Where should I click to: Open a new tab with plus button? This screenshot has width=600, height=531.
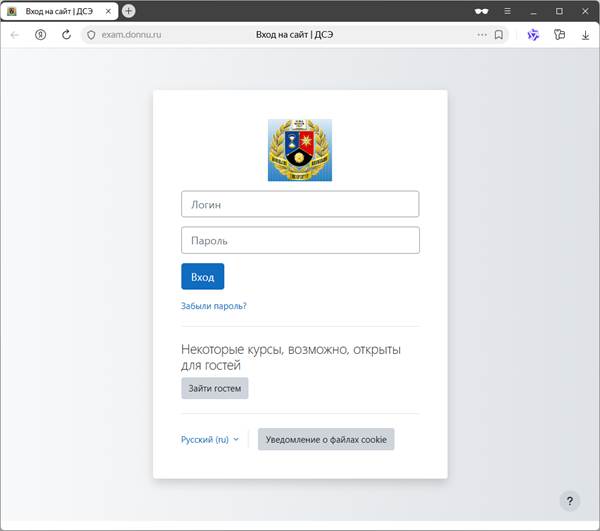coord(129,11)
